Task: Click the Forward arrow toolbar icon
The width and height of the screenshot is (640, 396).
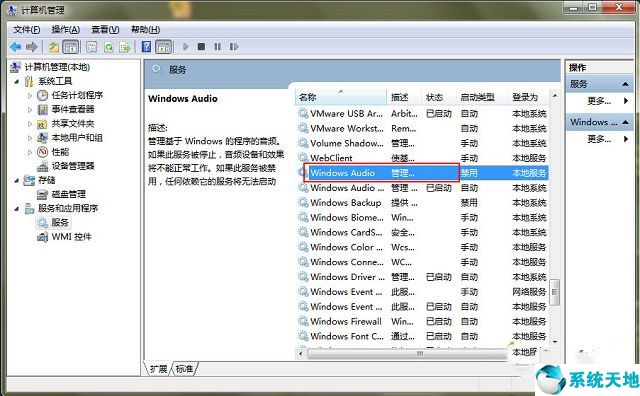Action: click(x=31, y=47)
